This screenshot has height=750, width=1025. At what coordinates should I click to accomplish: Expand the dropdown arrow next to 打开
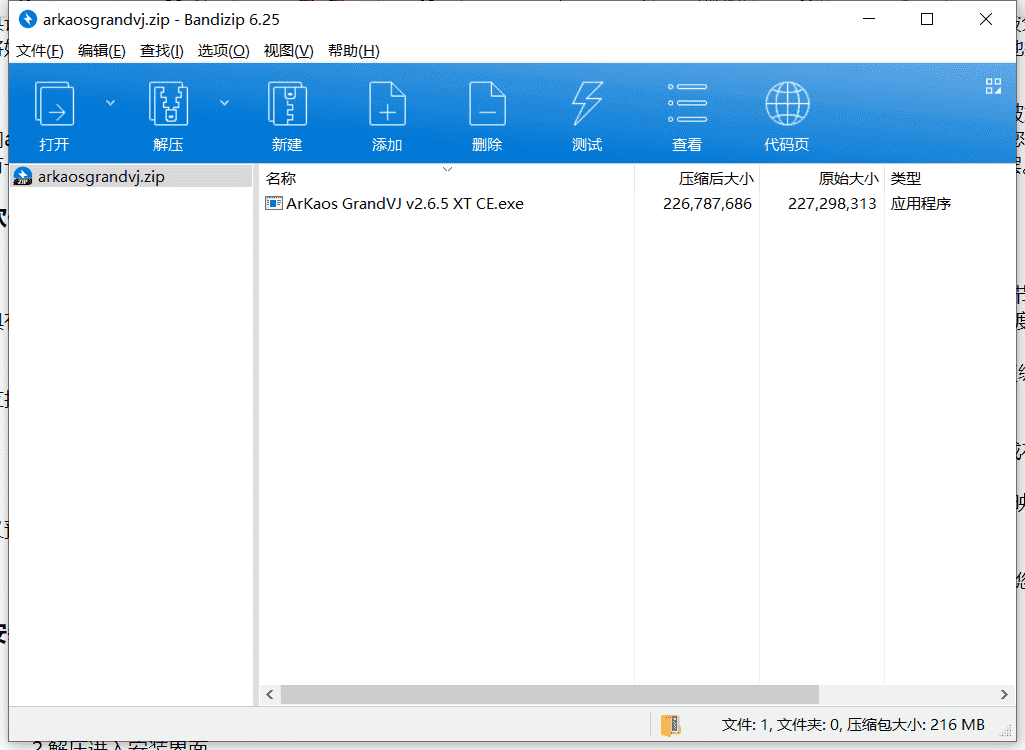(110, 103)
